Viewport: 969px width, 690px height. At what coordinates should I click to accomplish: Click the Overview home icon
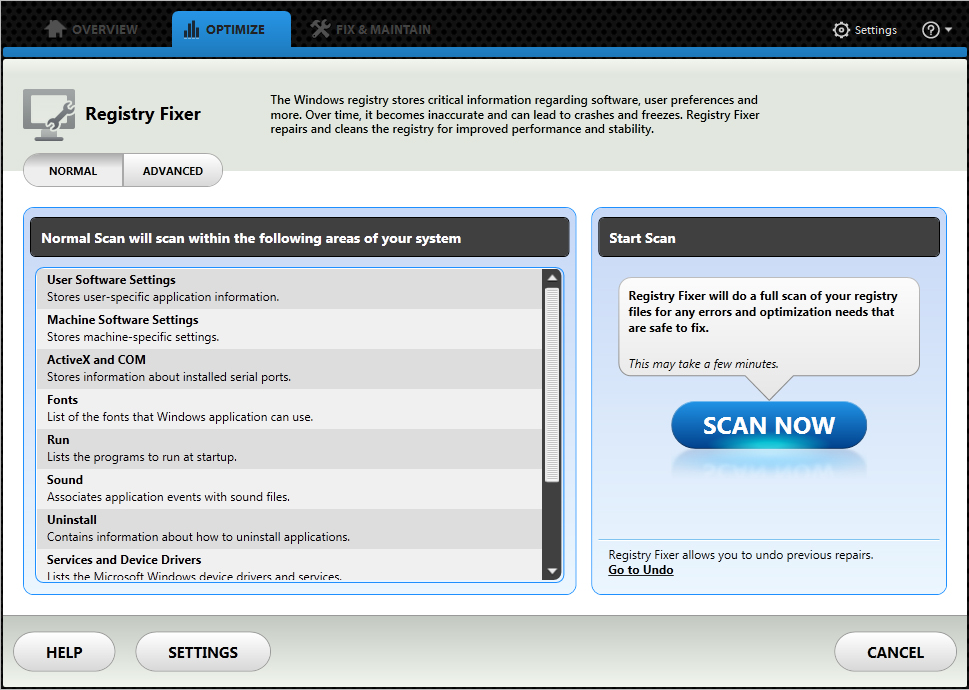click(56, 29)
